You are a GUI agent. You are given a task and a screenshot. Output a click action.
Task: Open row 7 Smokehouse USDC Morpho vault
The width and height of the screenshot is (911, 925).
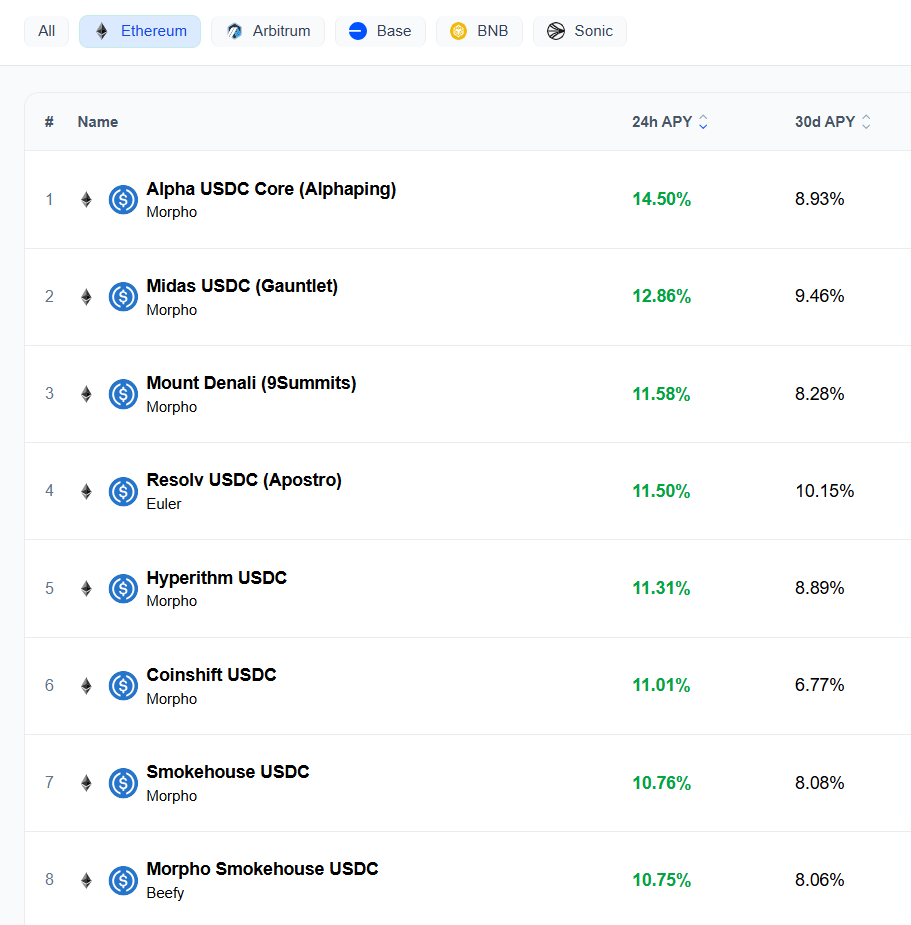click(228, 772)
